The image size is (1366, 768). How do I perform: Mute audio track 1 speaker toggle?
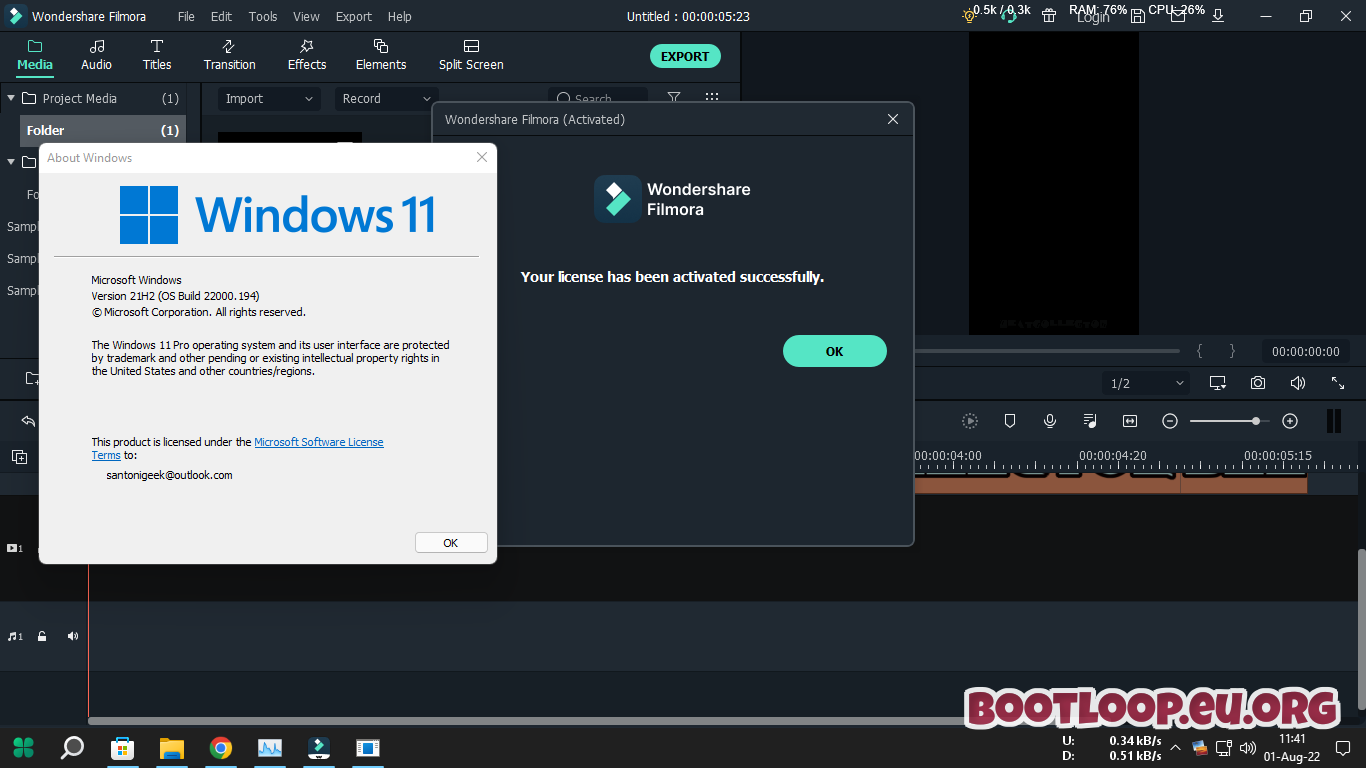[73, 636]
